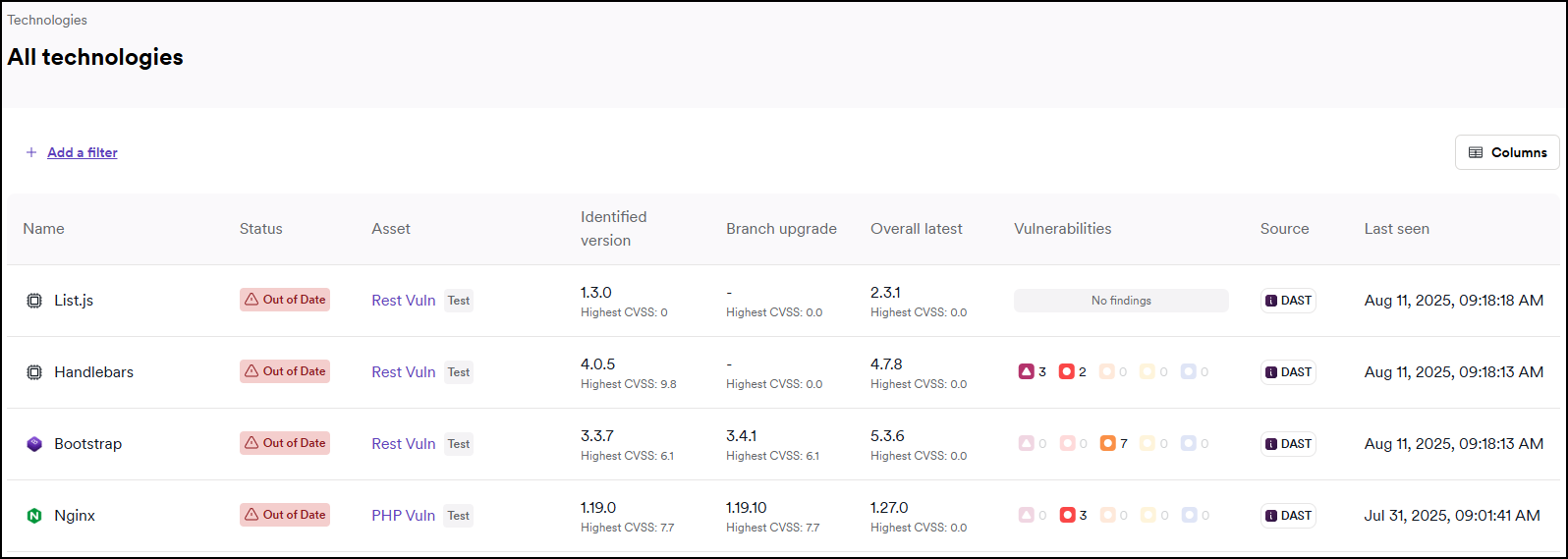
Task: Click branch upgrade version 3.4.1
Action: click(741, 436)
